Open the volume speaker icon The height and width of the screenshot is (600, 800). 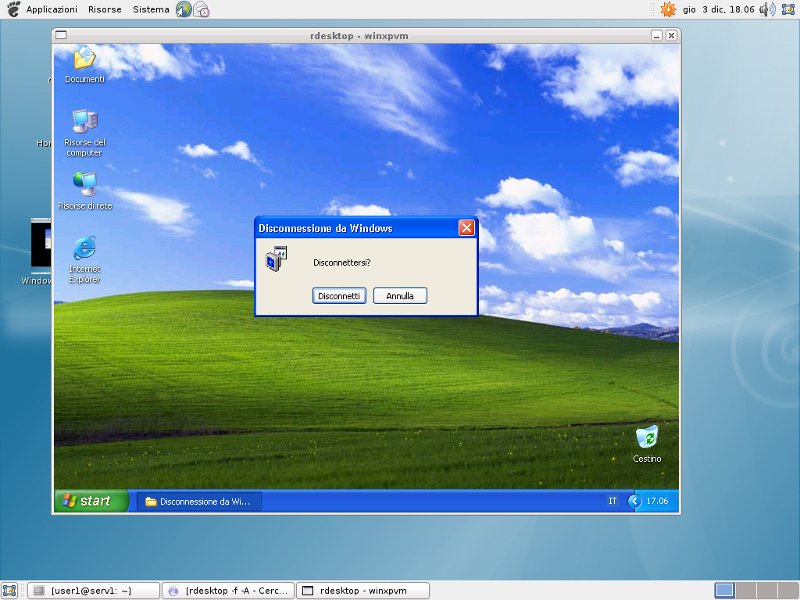click(767, 9)
